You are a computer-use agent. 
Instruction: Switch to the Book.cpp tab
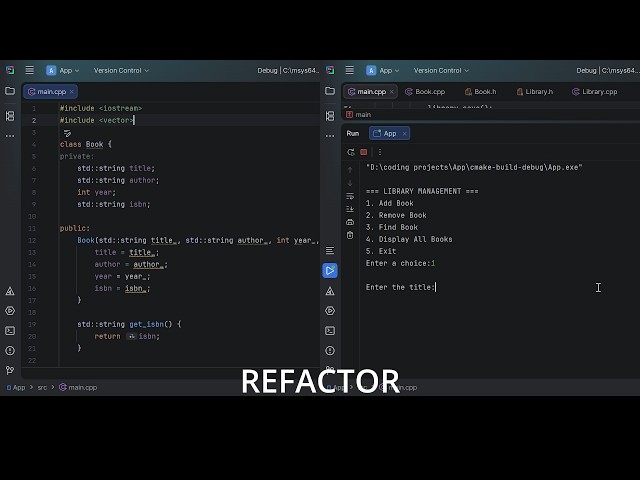(425, 91)
